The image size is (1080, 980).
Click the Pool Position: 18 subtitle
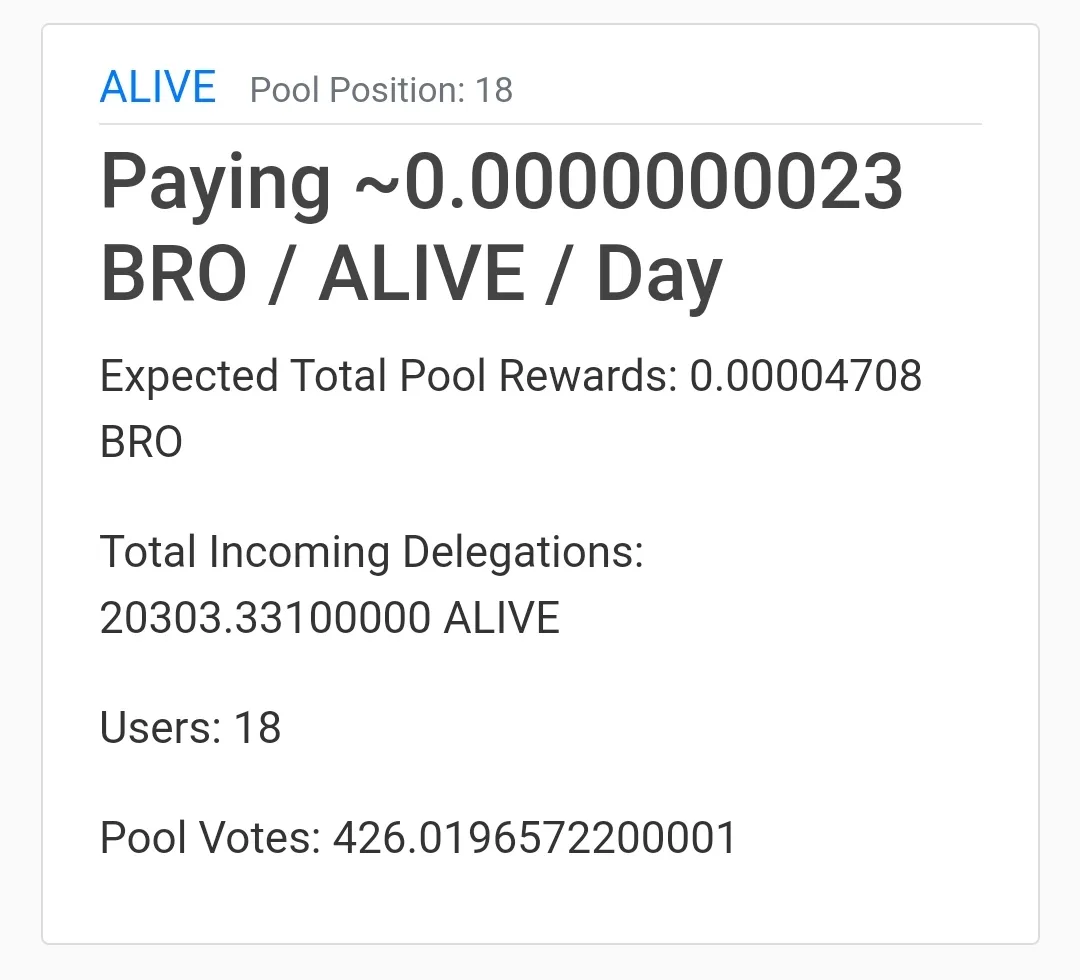coord(381,90)
